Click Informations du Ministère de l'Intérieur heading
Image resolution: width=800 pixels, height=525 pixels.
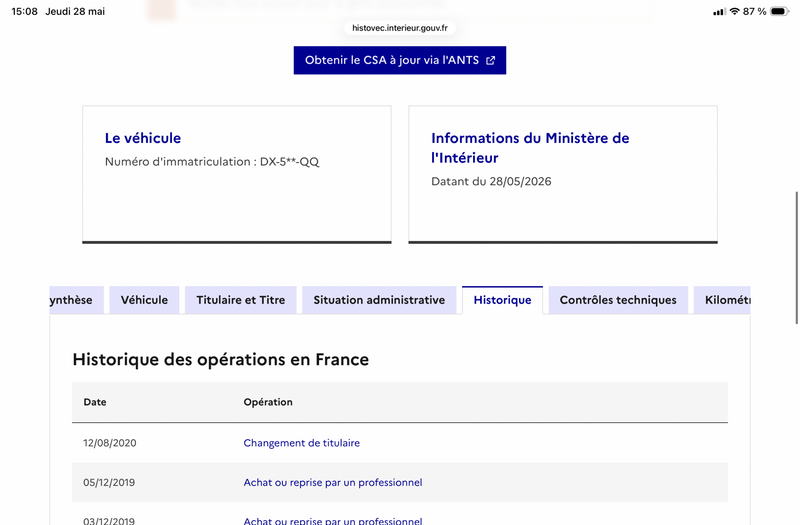click(530, 148)
